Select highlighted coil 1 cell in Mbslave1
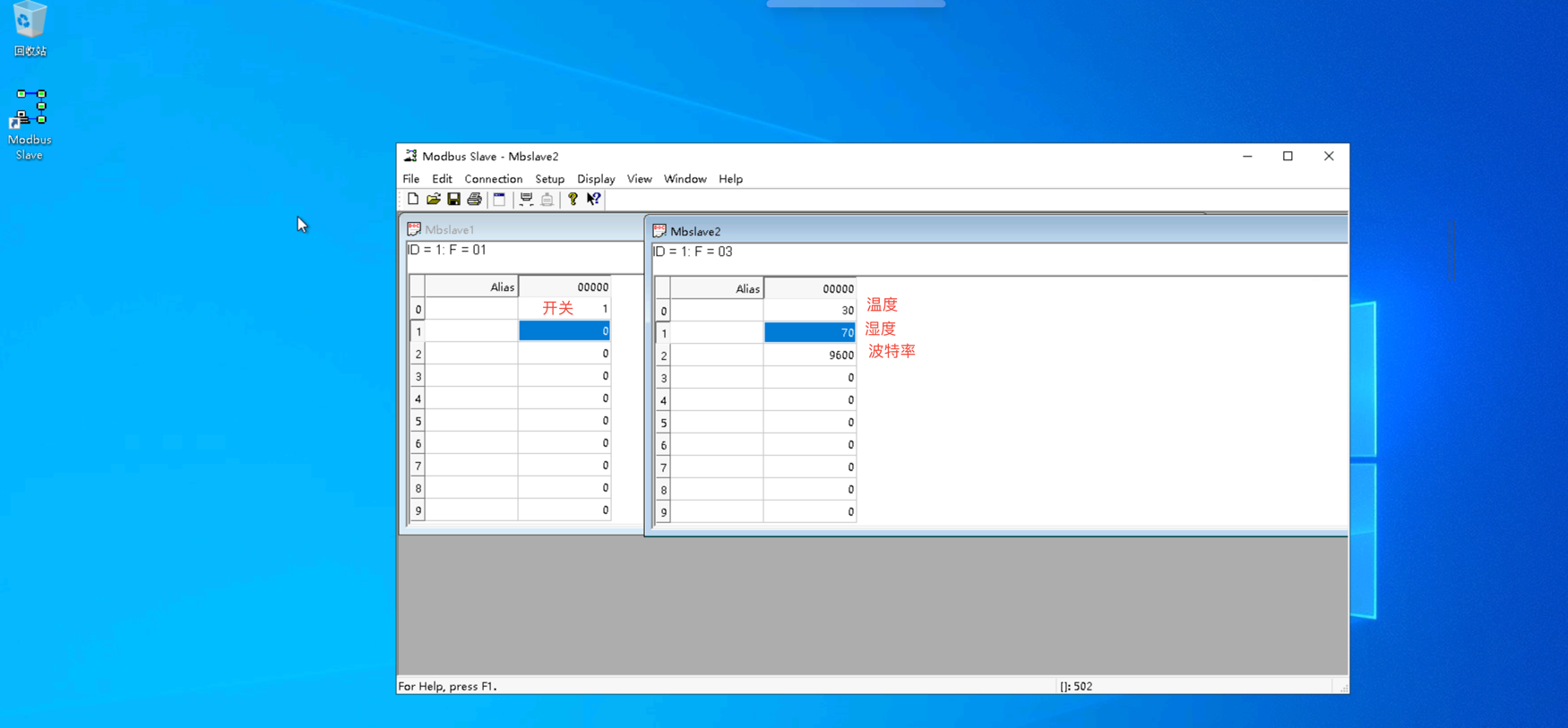Viewport: 1568px width, 728px height. point(564,331)
